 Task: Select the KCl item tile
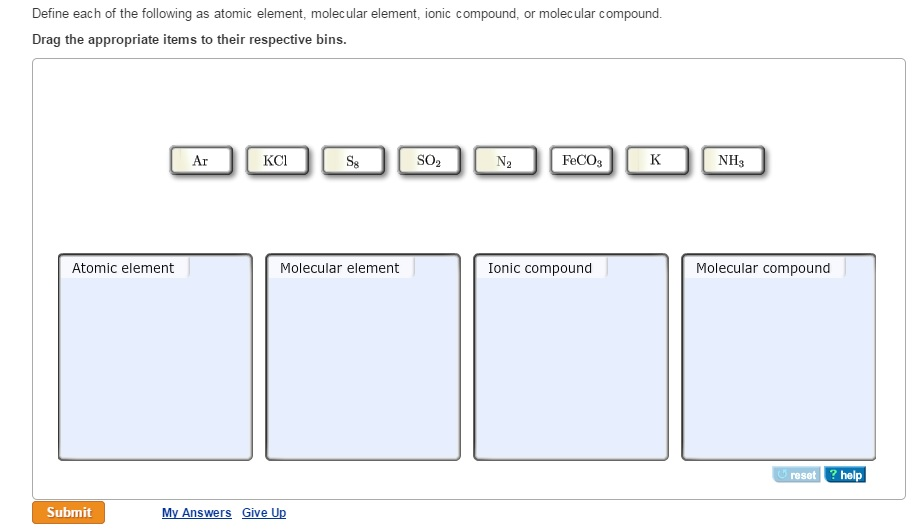(x=277, y=161)
